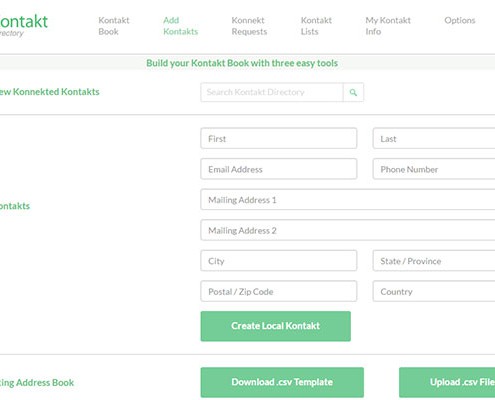Click the Phone Number field
The width and height of the screenshot is (495, 400).
click(434, 169)
